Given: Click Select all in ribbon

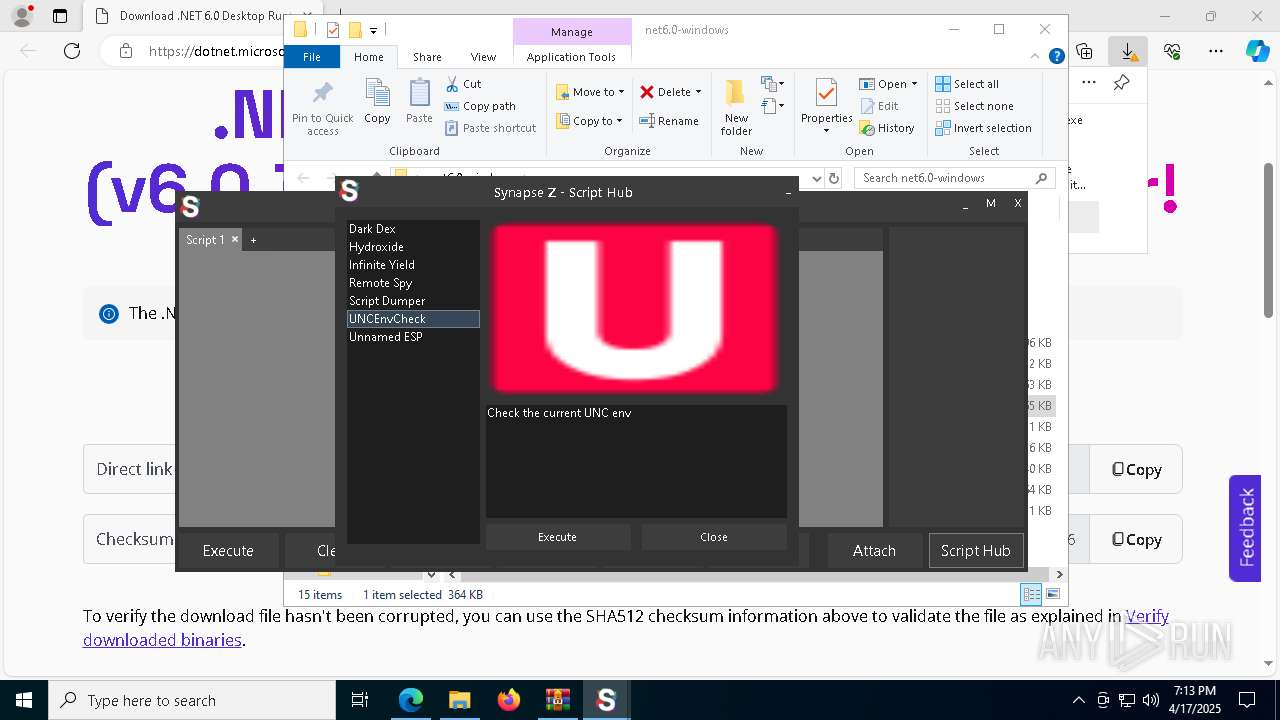Looking at the screenshot, I should [x=967, y=84].
